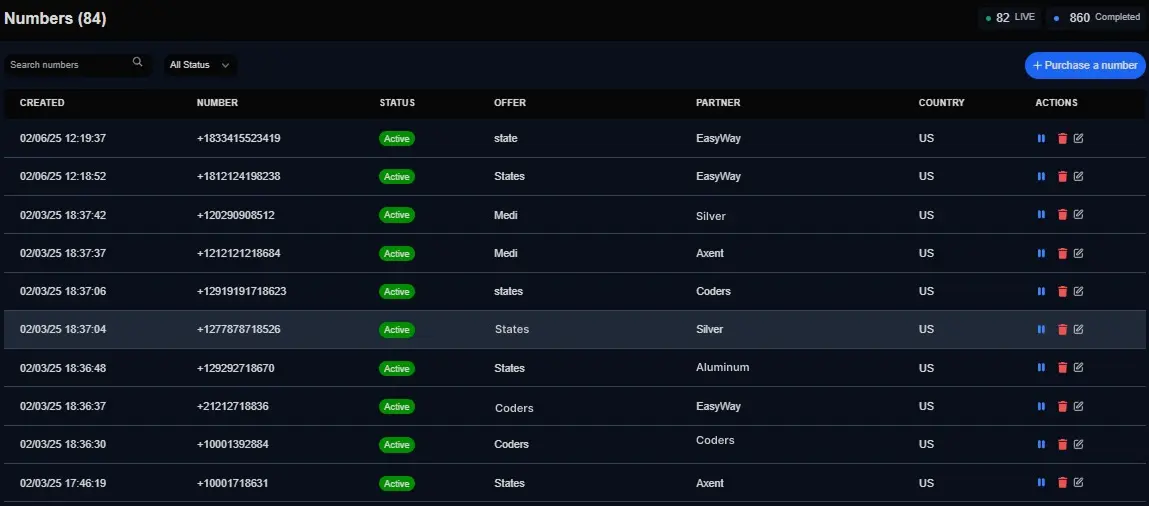The height and width of the screenshot is (506, 1149).
Task: Pause the number +10001718631
Action: [1041, 483]
